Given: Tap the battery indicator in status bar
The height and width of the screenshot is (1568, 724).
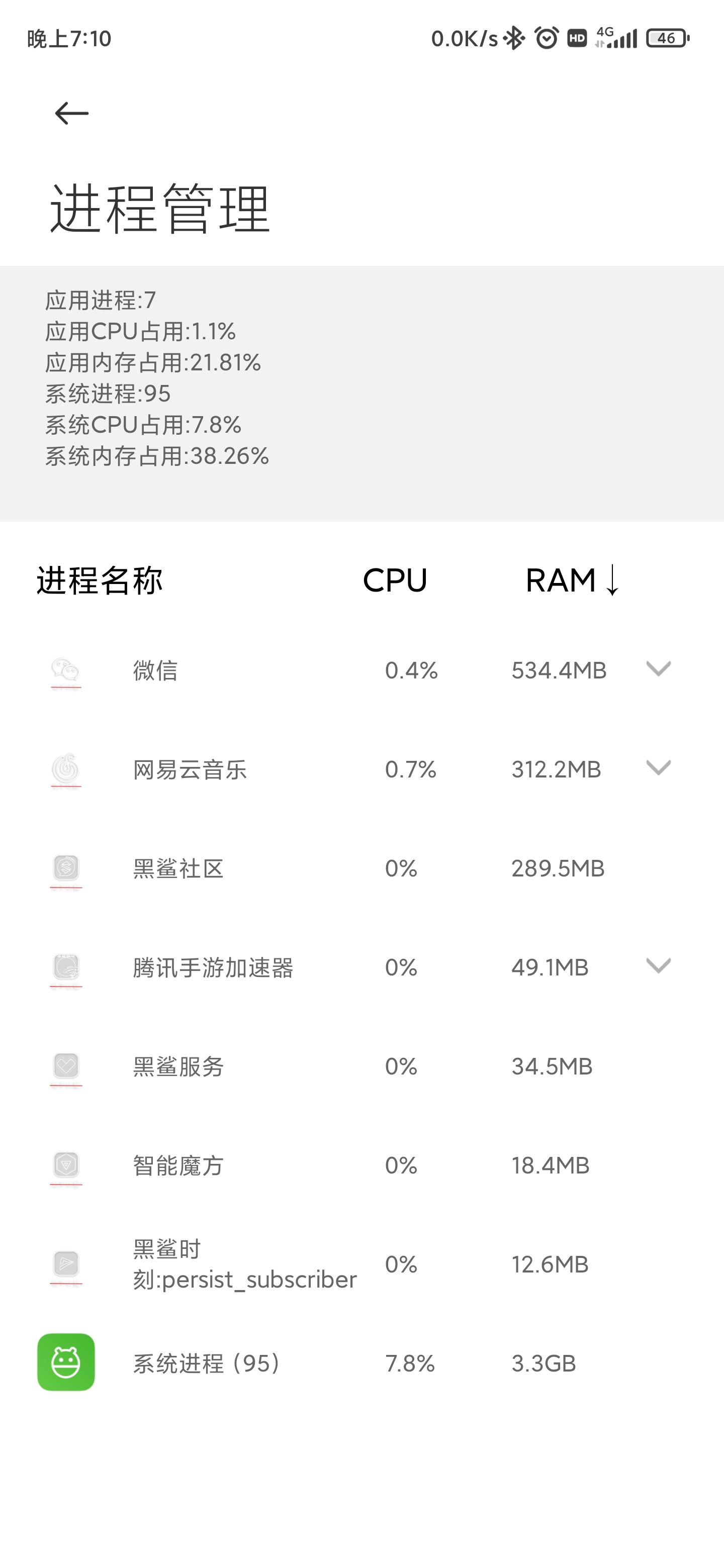Looking at the screenshot, I should tap(667, 38).
